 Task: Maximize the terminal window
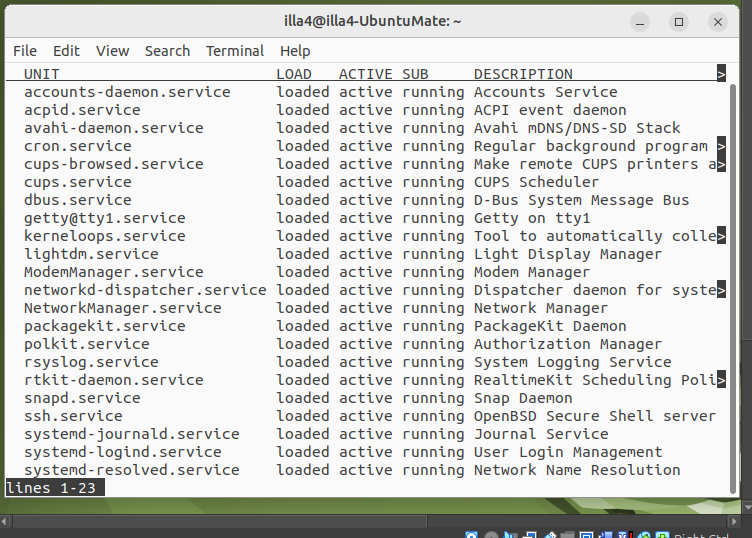(679, 21)
